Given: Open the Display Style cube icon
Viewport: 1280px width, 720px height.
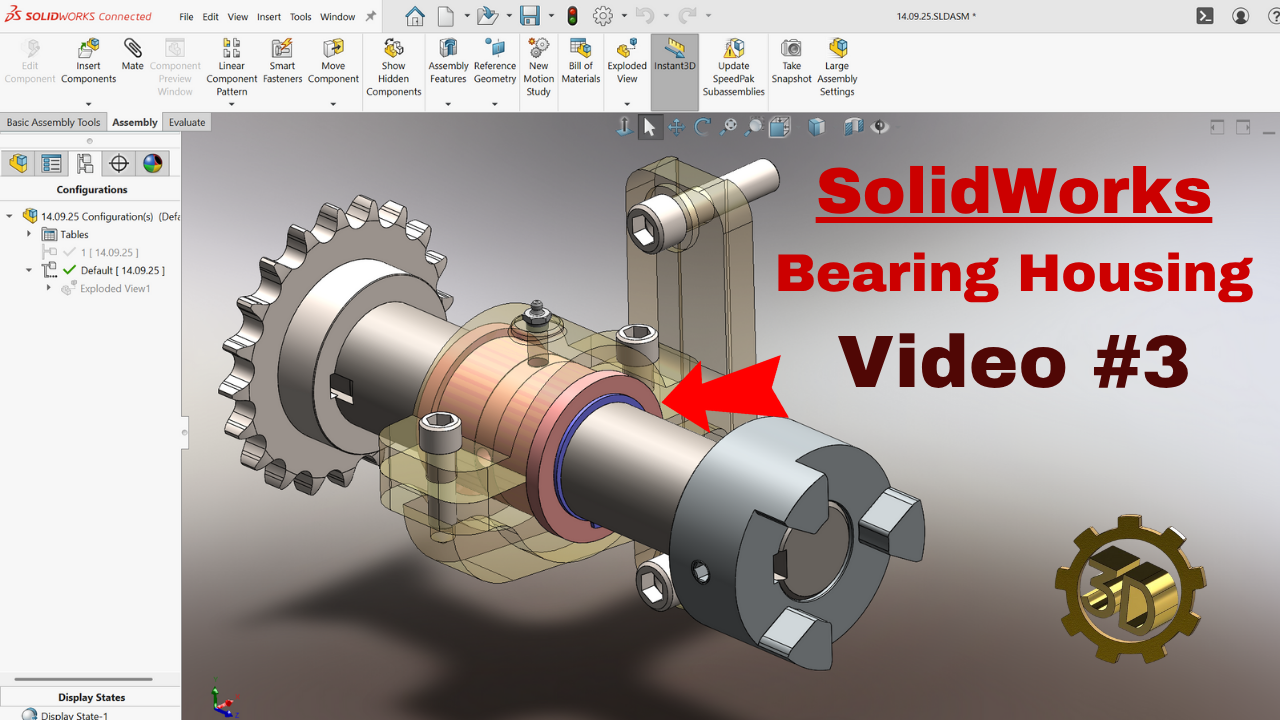Looking at the screenshot, I should (817, 127).
